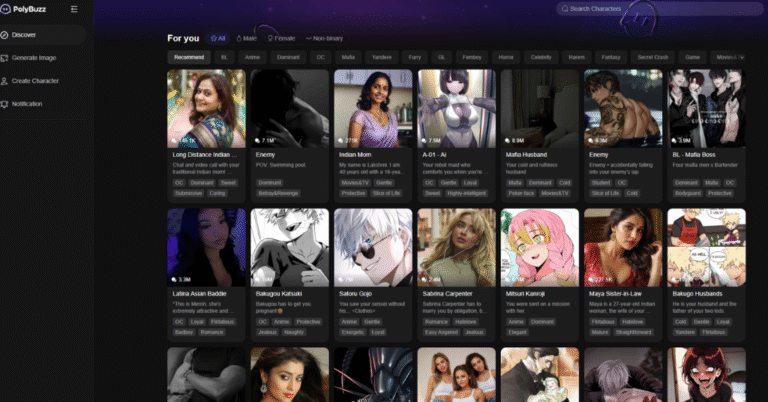The image size is (768, 402).
Task: Select the Recommend category tab
Action: [189, 57]
